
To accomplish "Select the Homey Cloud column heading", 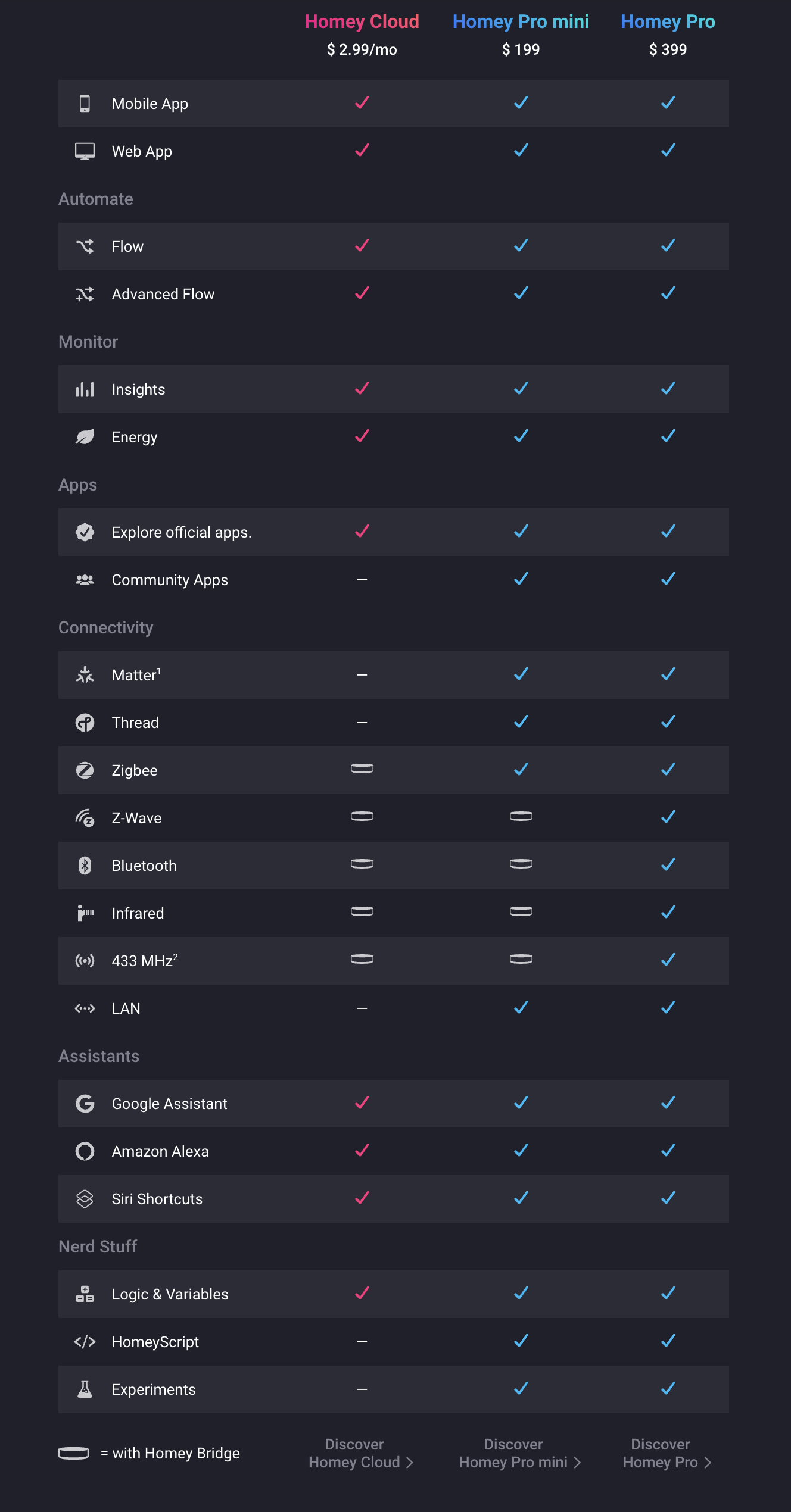I will point(362,21).
